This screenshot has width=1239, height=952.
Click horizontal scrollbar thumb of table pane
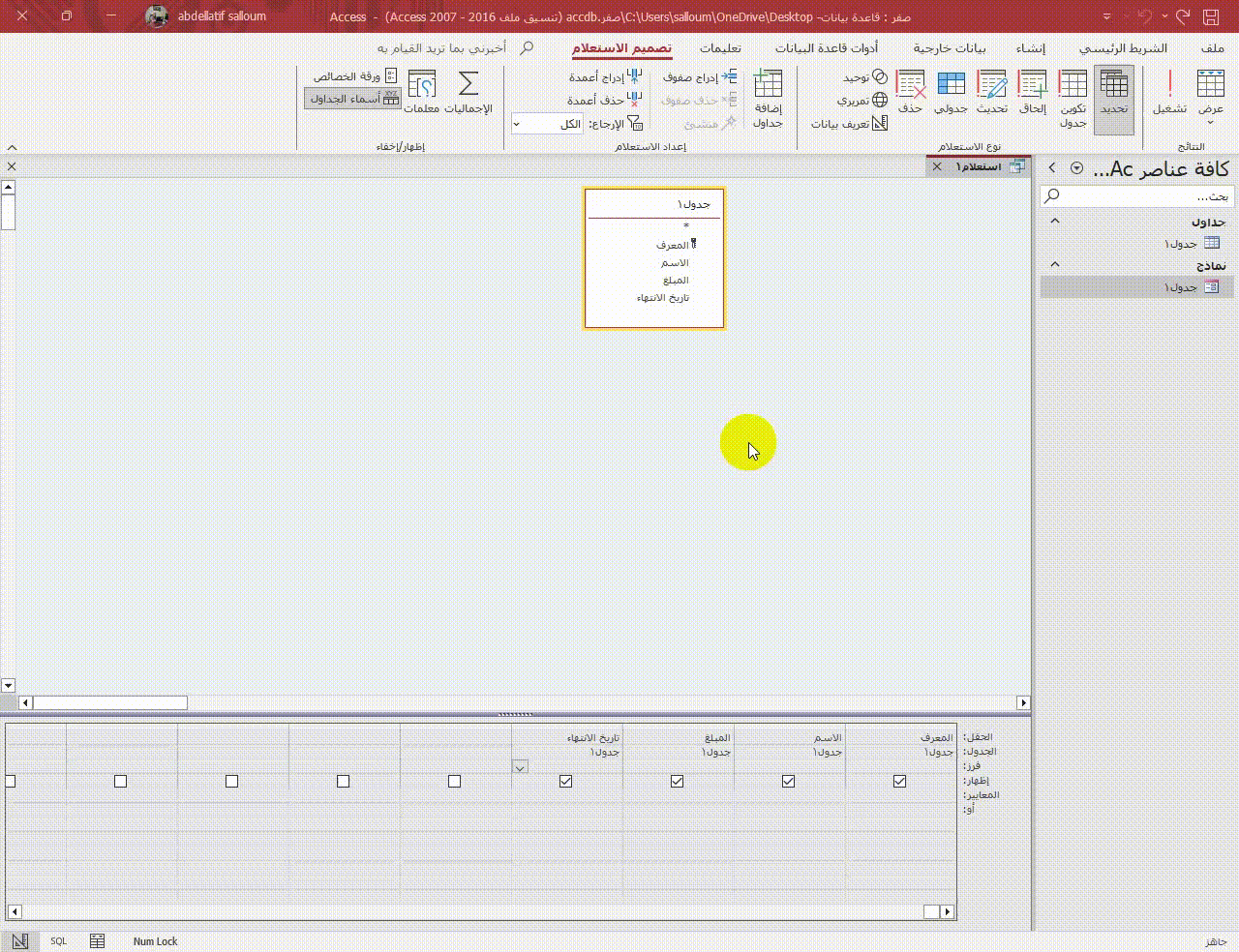coord(110,703)
